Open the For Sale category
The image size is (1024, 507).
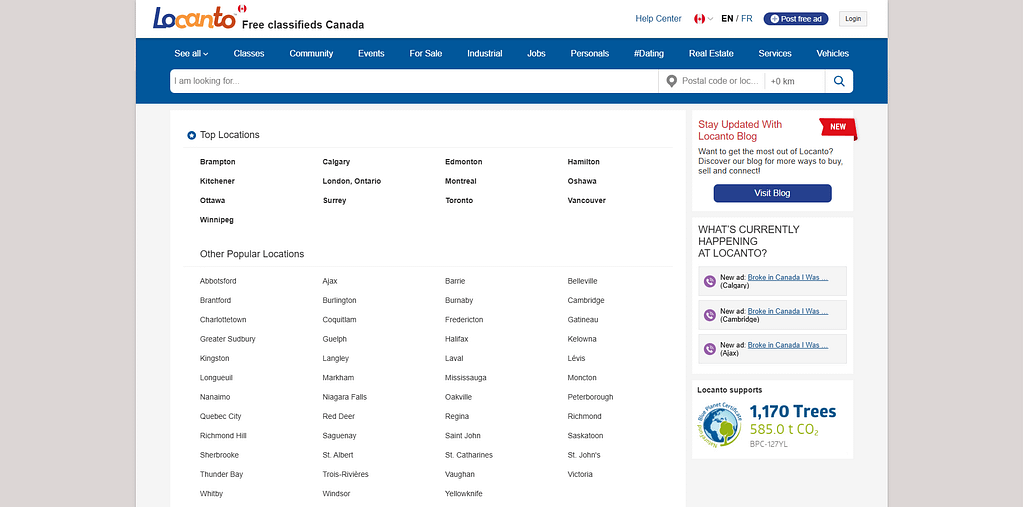(426, 54)
